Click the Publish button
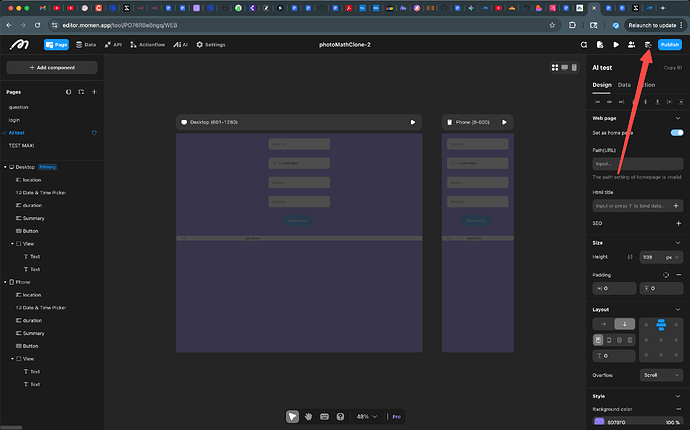690x430 pixels. 669,45
